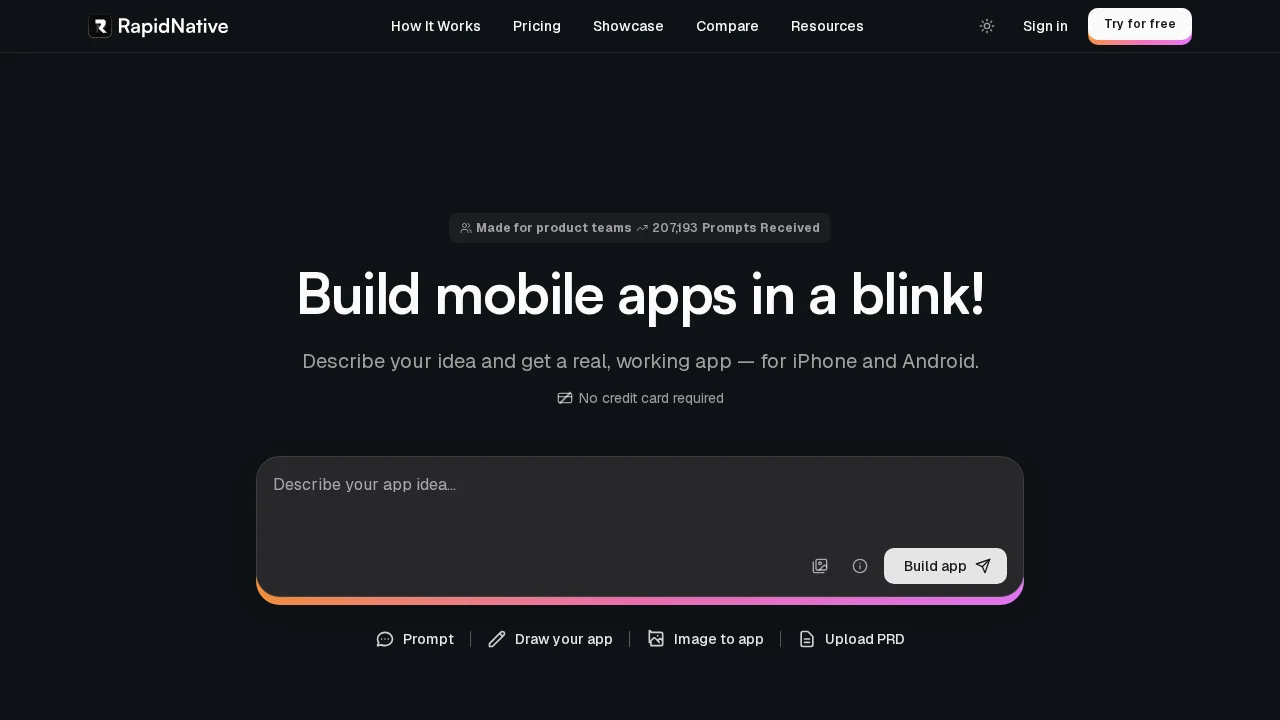This screenshot has width=1280, height=720.
Task: Browse the Showcase section
Action: [628, 26]
